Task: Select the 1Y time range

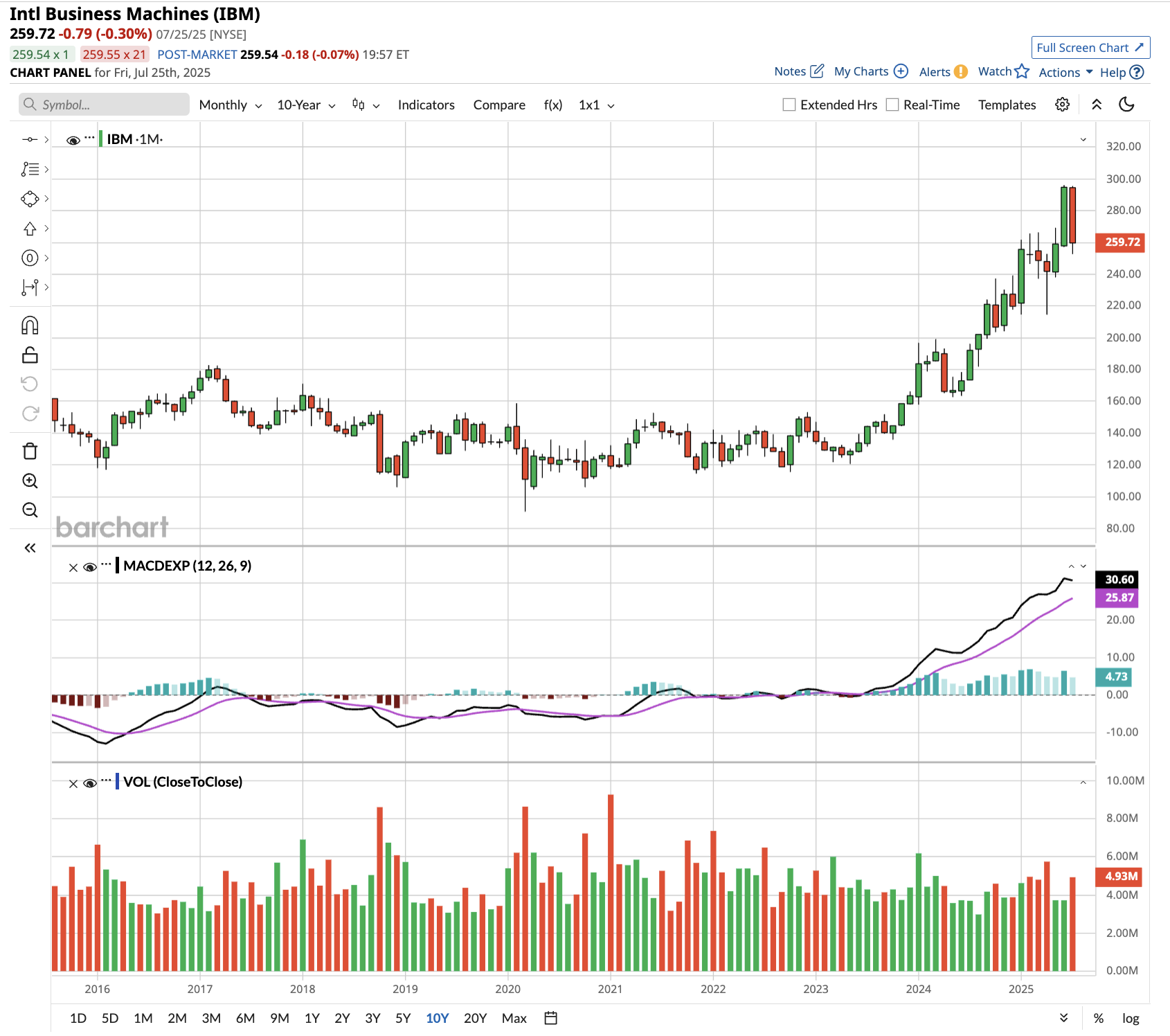Action: (x=312, y=1018)
